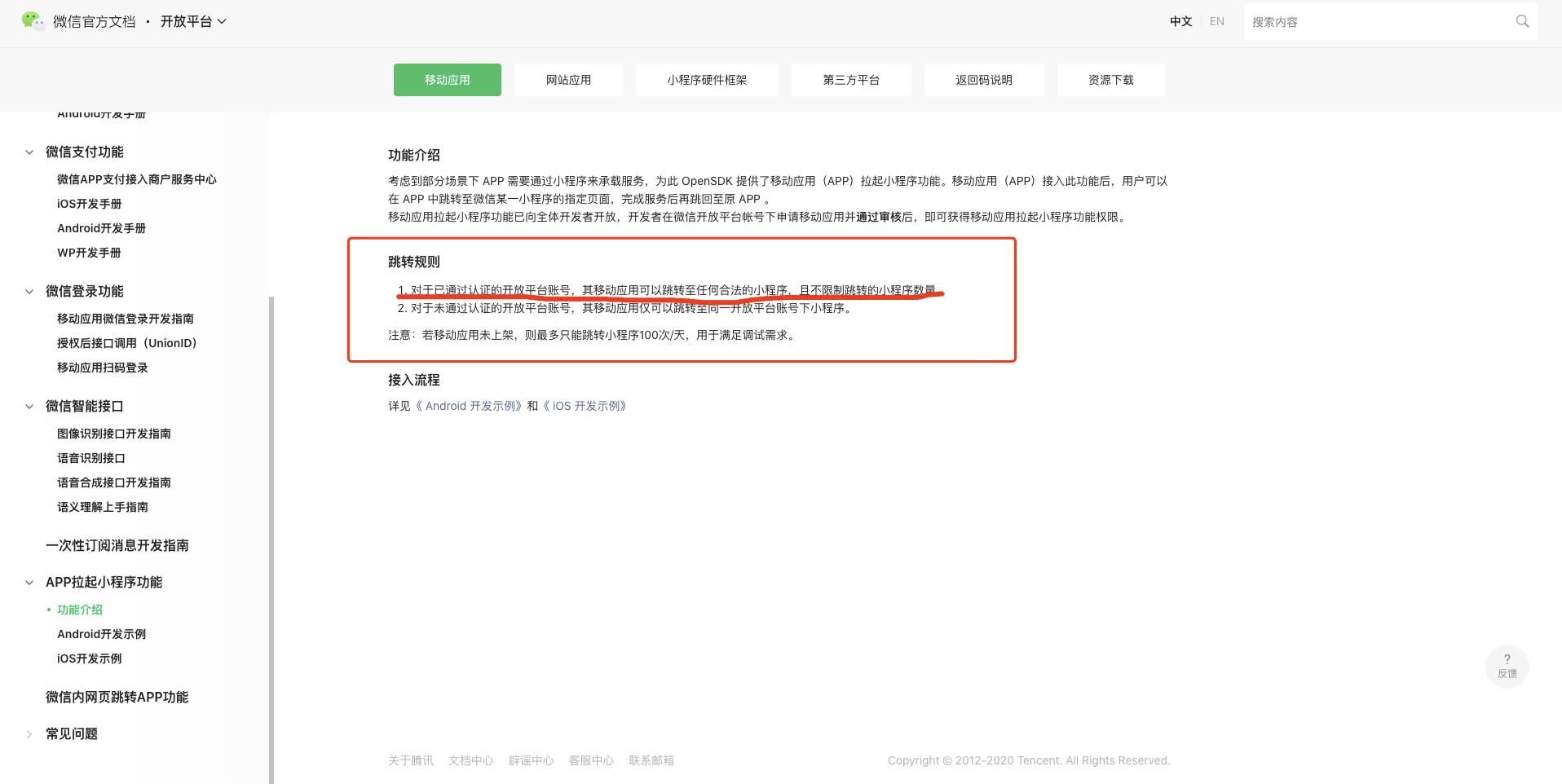Open 关于腾讯 footer link

(x=411, y=760)
